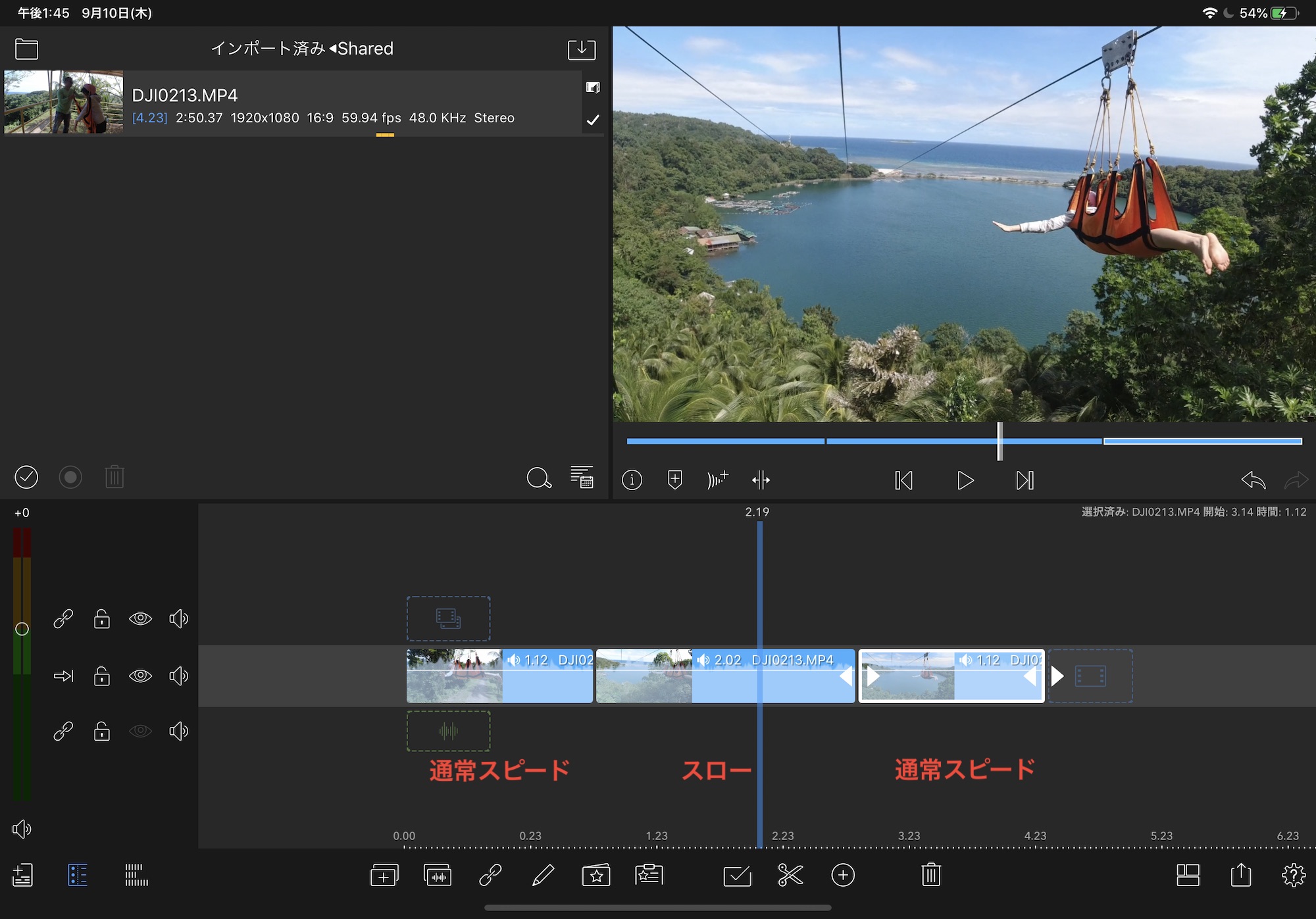Screen dimensions: 1316x919
Task: Click the preview scrubber bar handle
Action: pyautogui.click(x=1000, y=441)
